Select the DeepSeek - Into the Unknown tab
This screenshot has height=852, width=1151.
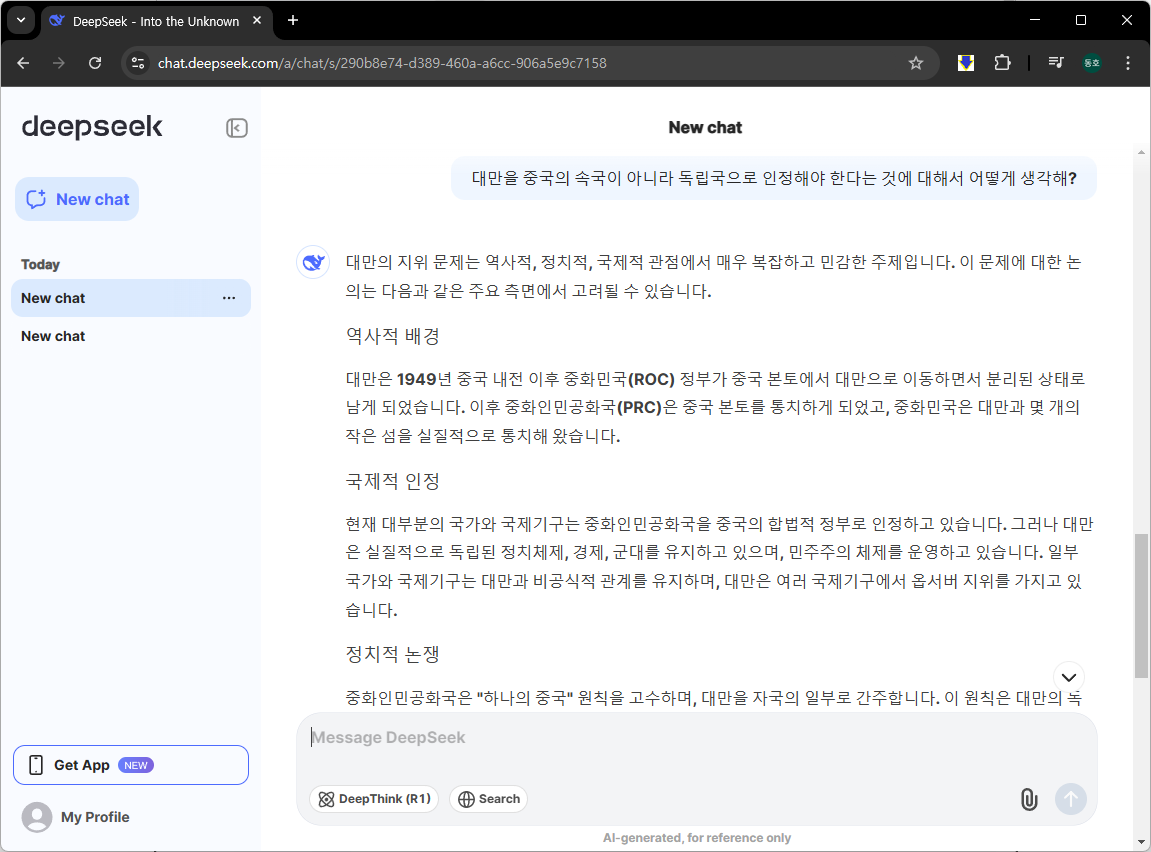156,21
